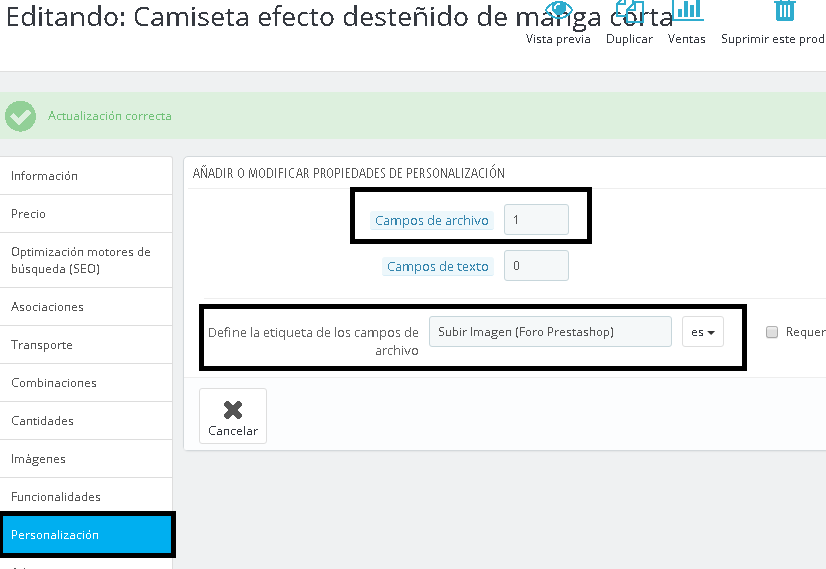The width and height of the screenshot is (826, 569).
Task: Go to the Cantidades tab
Action: (86, 420)
